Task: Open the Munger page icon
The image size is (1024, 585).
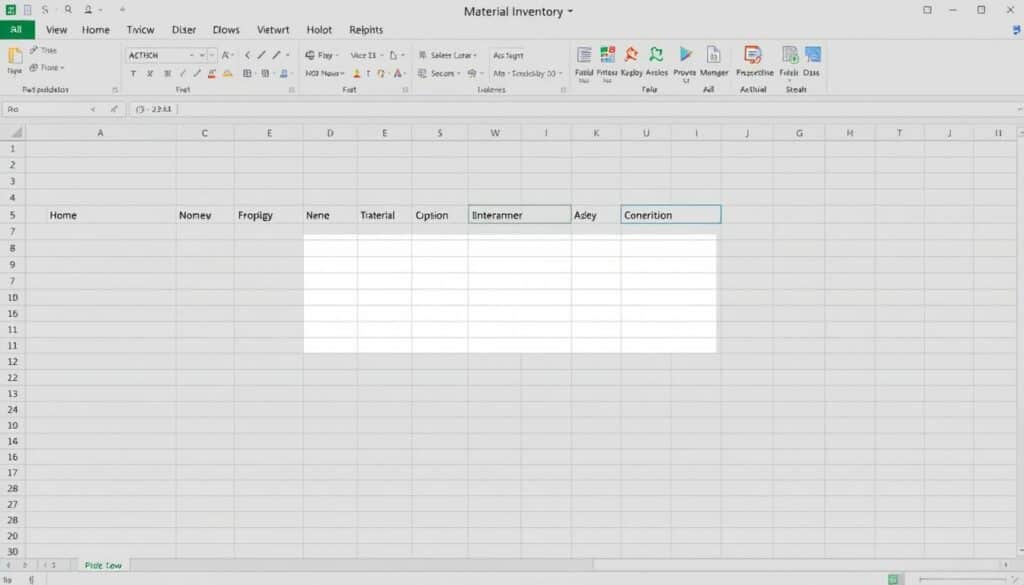Action: click(x=713, y=55)
